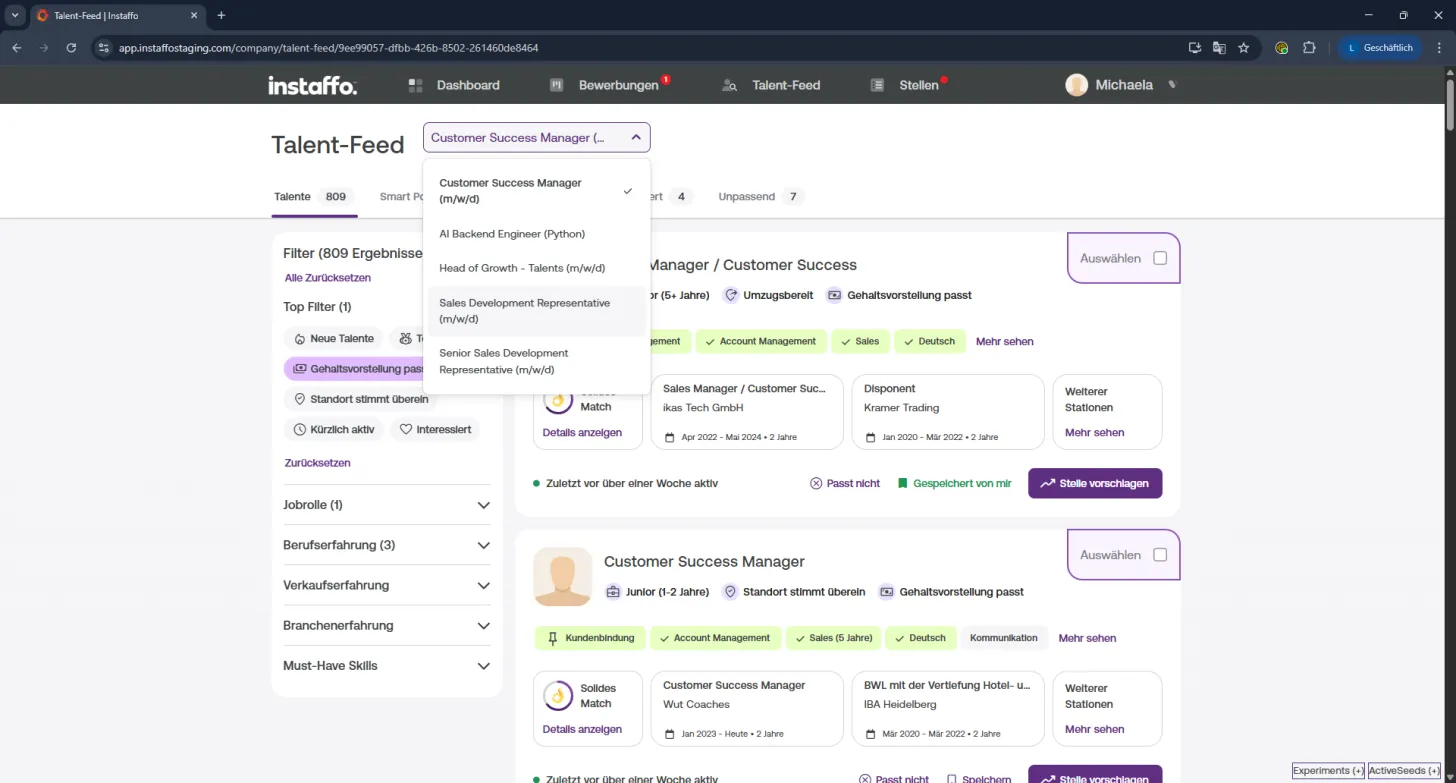Screen dimensions: 1456x783
Task: Choose Sales Development Representative (m/w/d) option
Action: click(536, 311)
